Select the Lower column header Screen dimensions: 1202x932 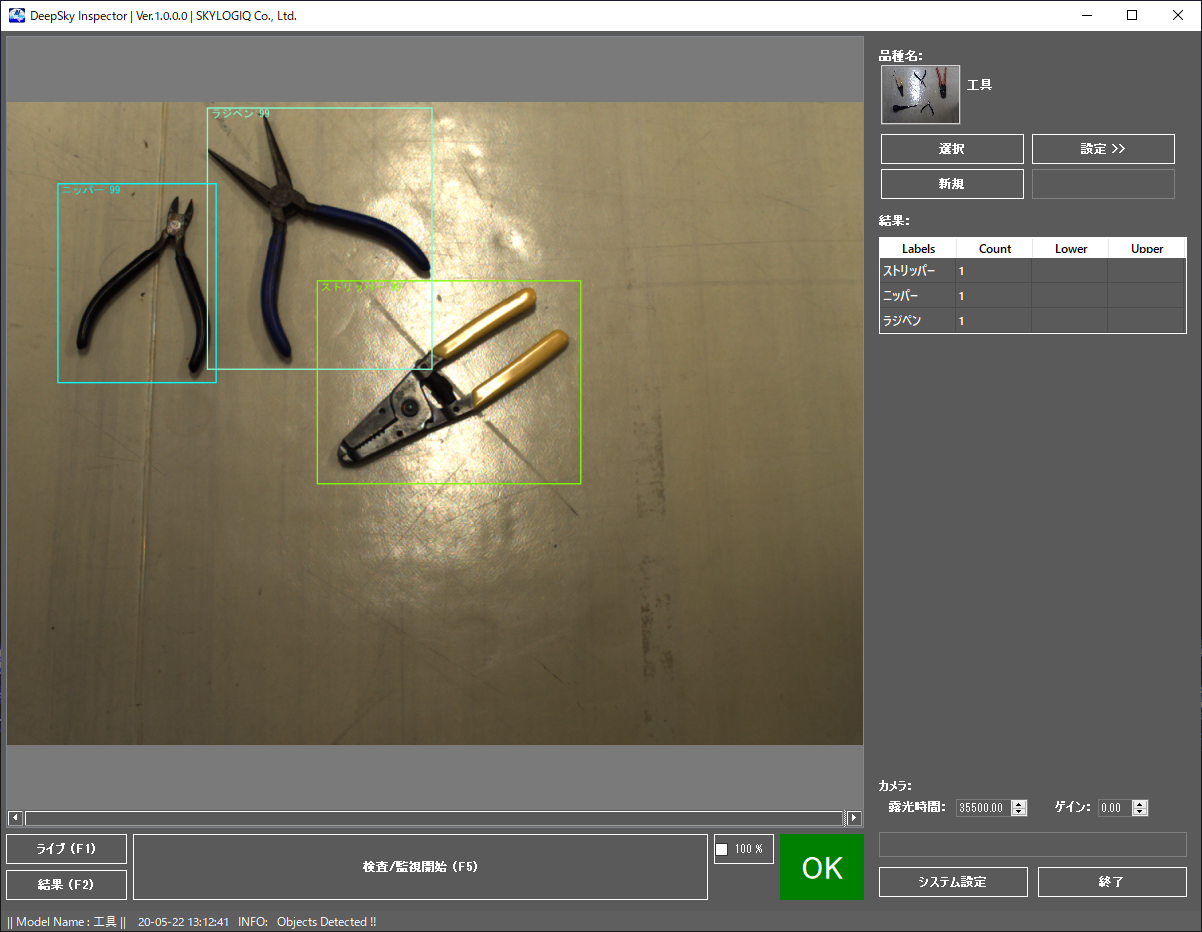[x=1070, y=248]
